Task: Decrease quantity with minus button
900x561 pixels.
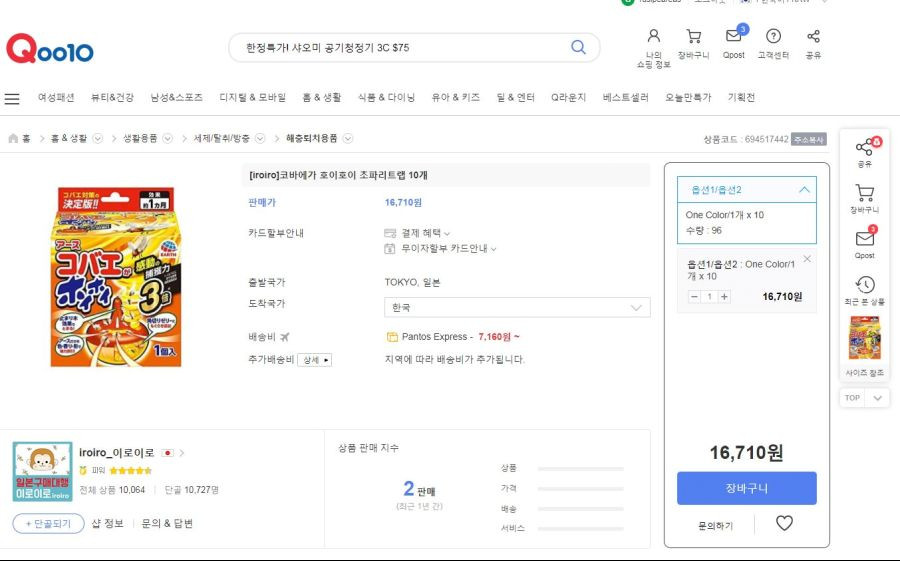Action: [695, 297]
